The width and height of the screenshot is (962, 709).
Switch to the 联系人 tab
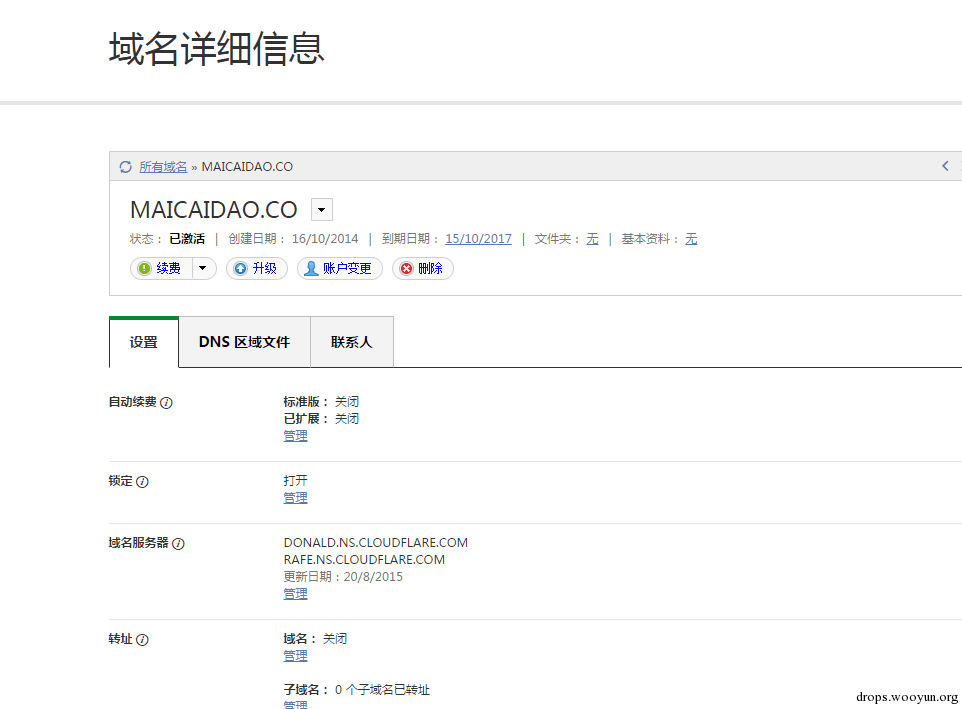click(x=352, y=342)
